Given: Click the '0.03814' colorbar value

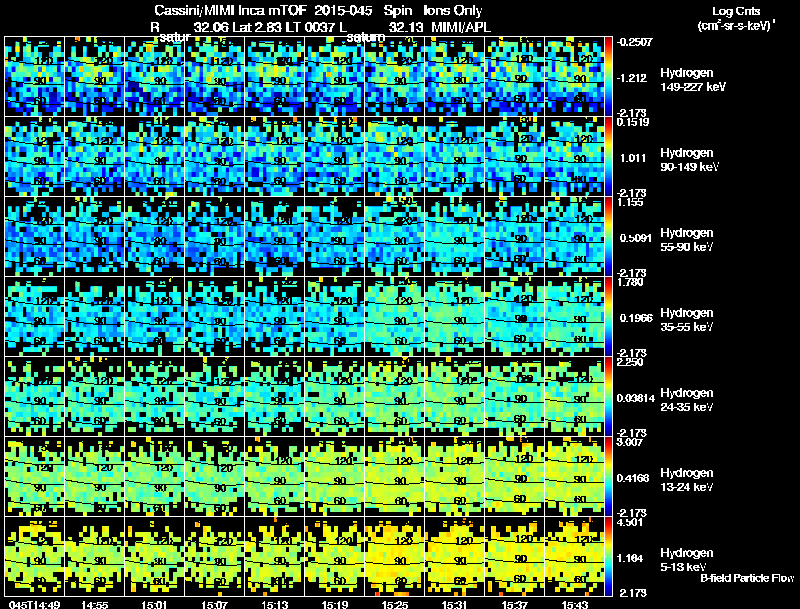Looking at the screenshot, I should click(x=635, y=398).
